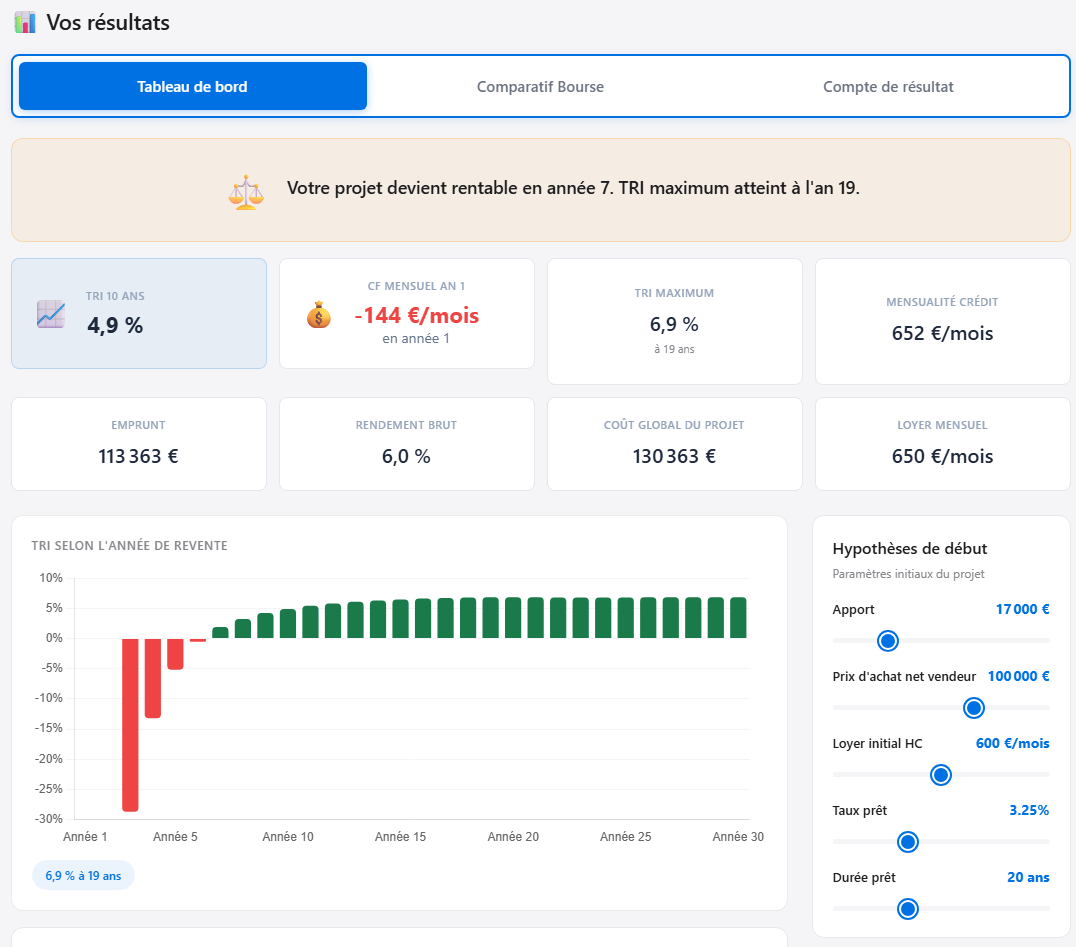Adjust the Apport slider handle

(888, 641)
